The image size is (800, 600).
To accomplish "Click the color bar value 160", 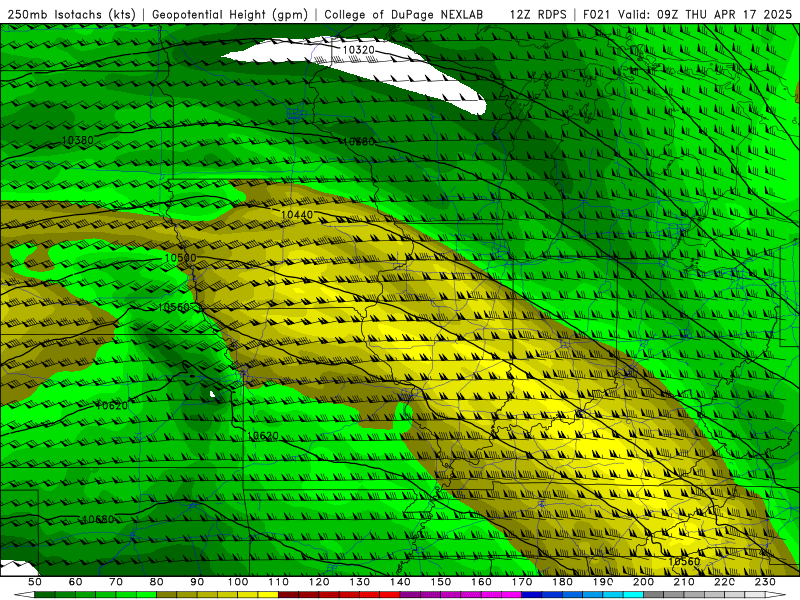I will [481, 582].
